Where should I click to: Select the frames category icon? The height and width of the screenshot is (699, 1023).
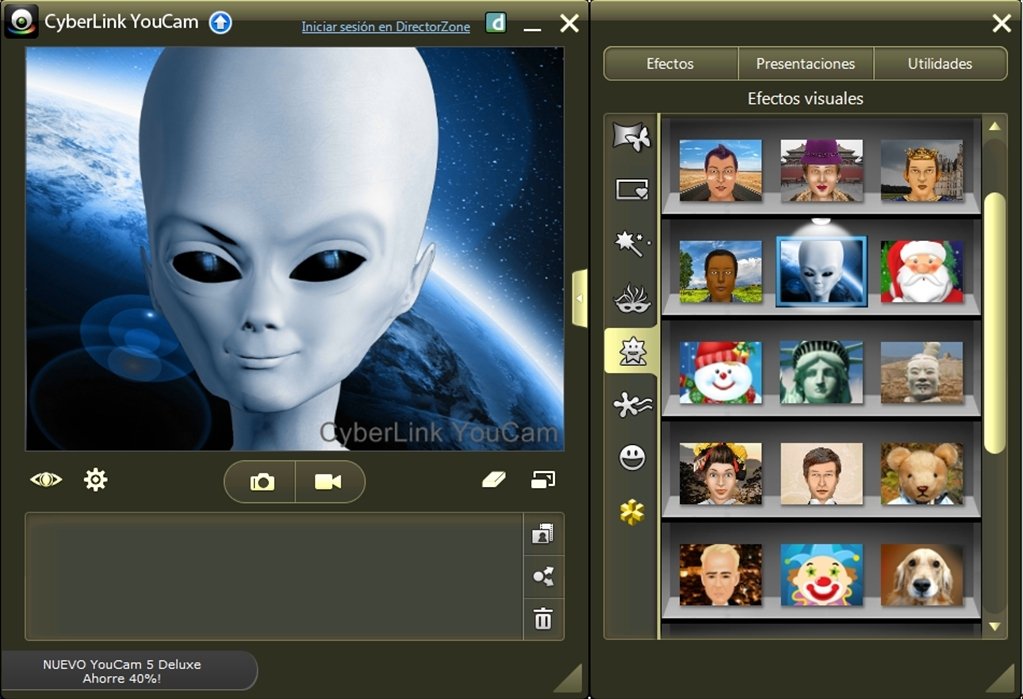coord(632,190)
